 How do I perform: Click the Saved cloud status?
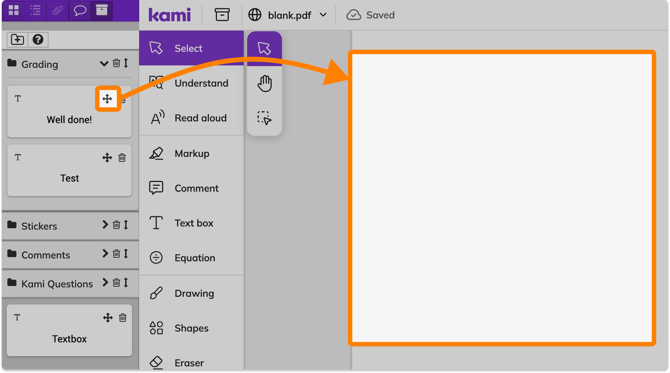pos(370,15)
